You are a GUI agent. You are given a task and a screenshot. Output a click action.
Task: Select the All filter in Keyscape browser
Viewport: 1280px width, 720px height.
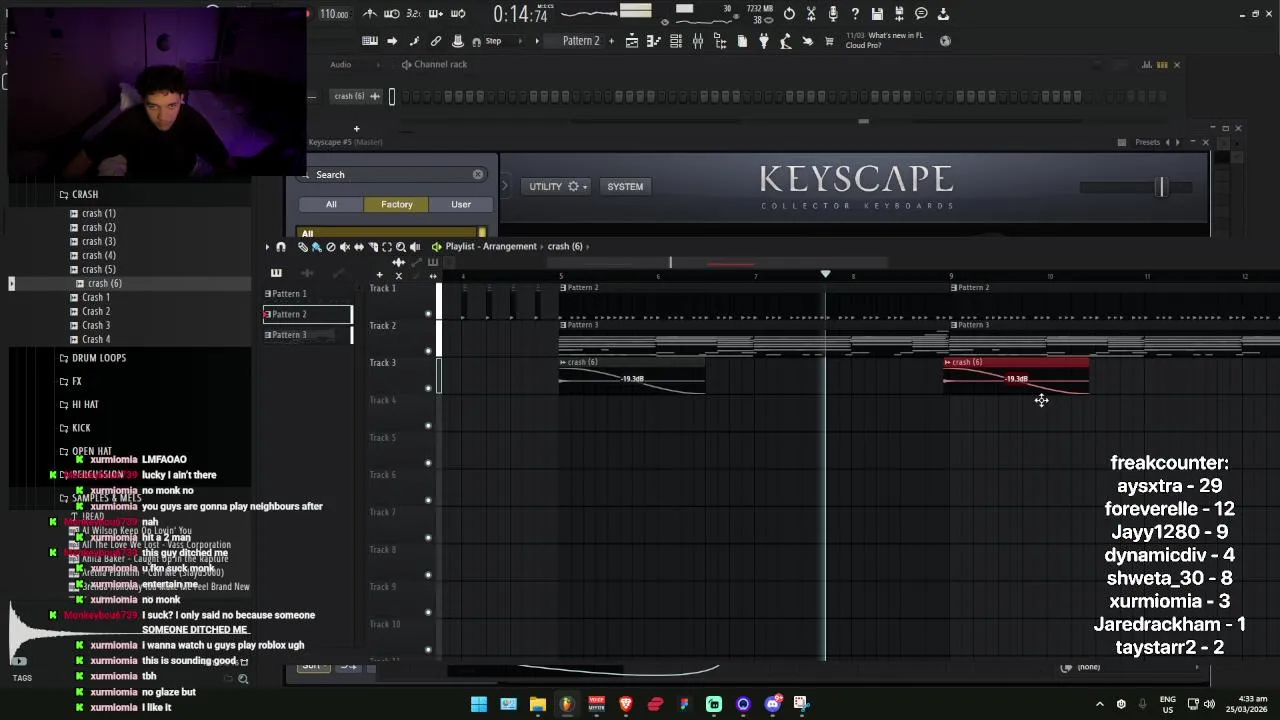(331, 204)
